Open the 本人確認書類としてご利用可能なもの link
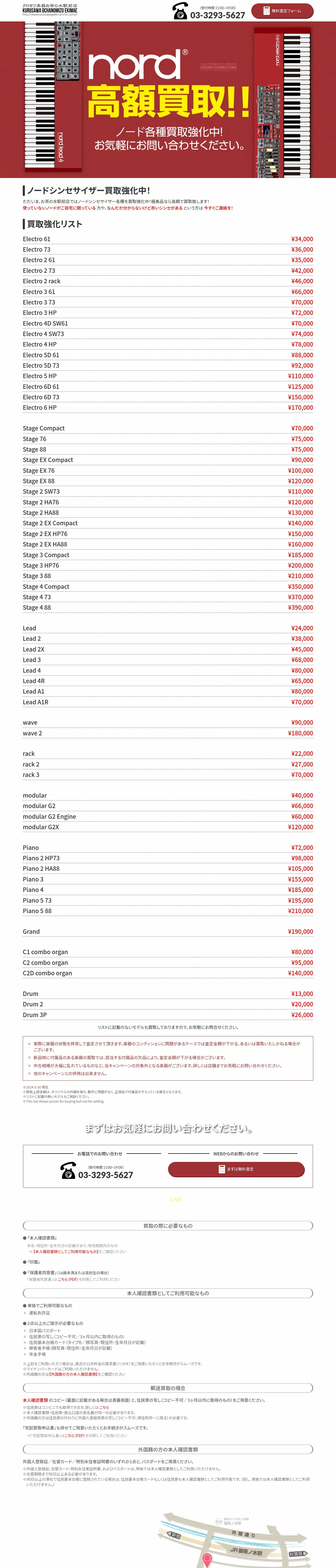The image size is (336, 1568). click(66, 1252)
